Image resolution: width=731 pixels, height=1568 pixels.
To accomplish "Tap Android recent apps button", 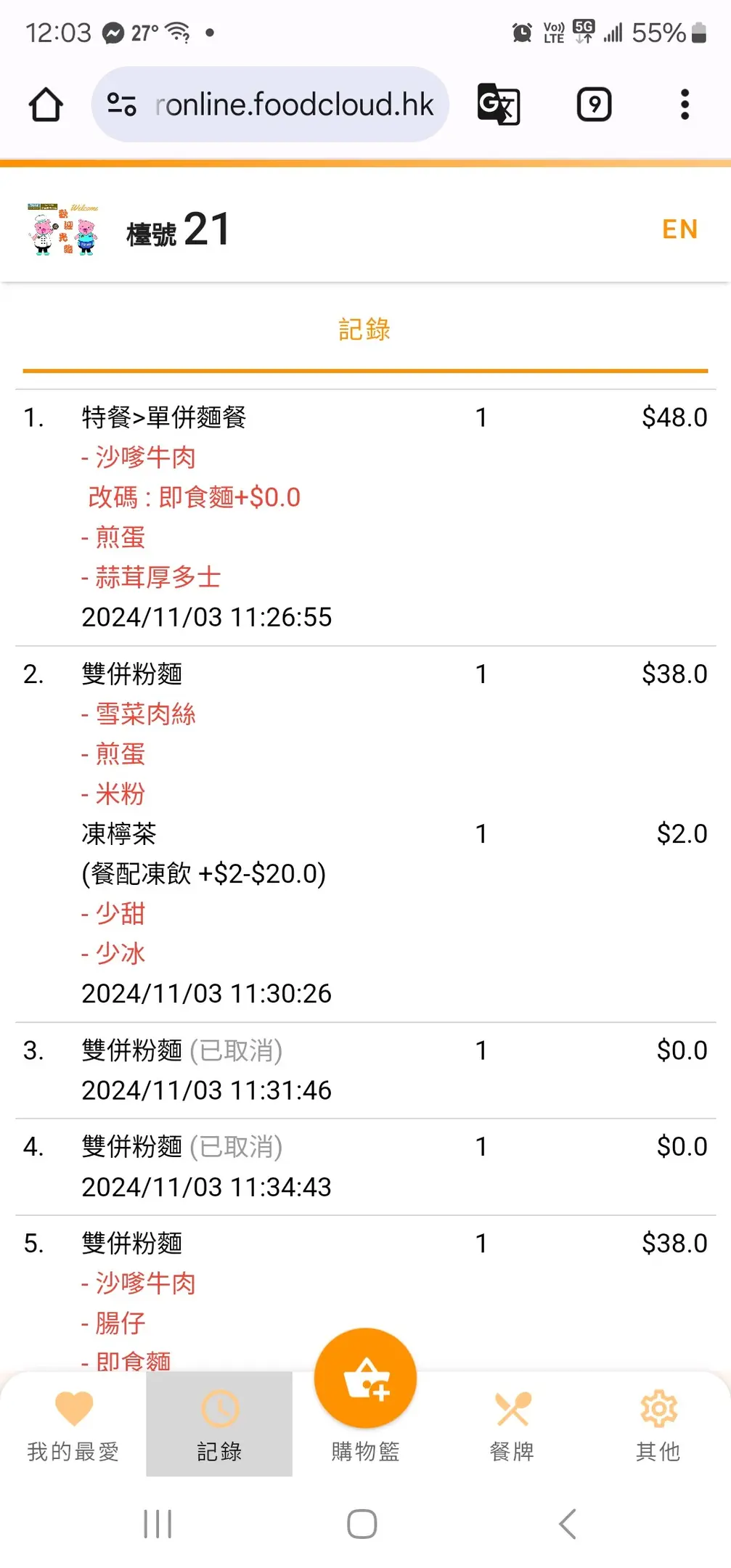I will click(x=158, y=1523).
